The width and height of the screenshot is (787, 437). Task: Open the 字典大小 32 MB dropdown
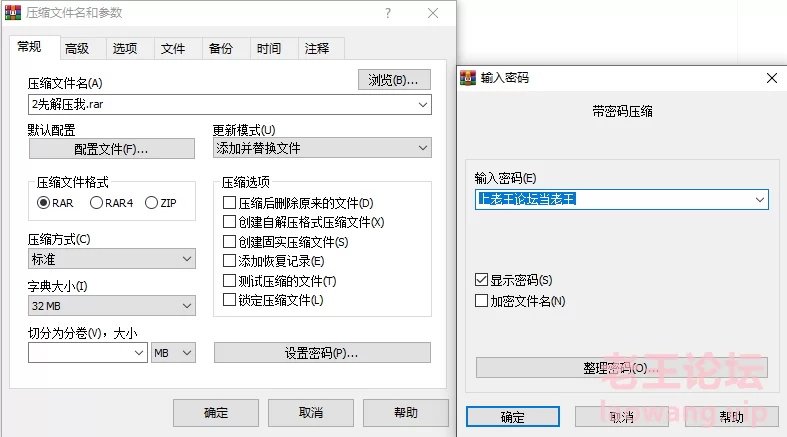tap(112, 306)
